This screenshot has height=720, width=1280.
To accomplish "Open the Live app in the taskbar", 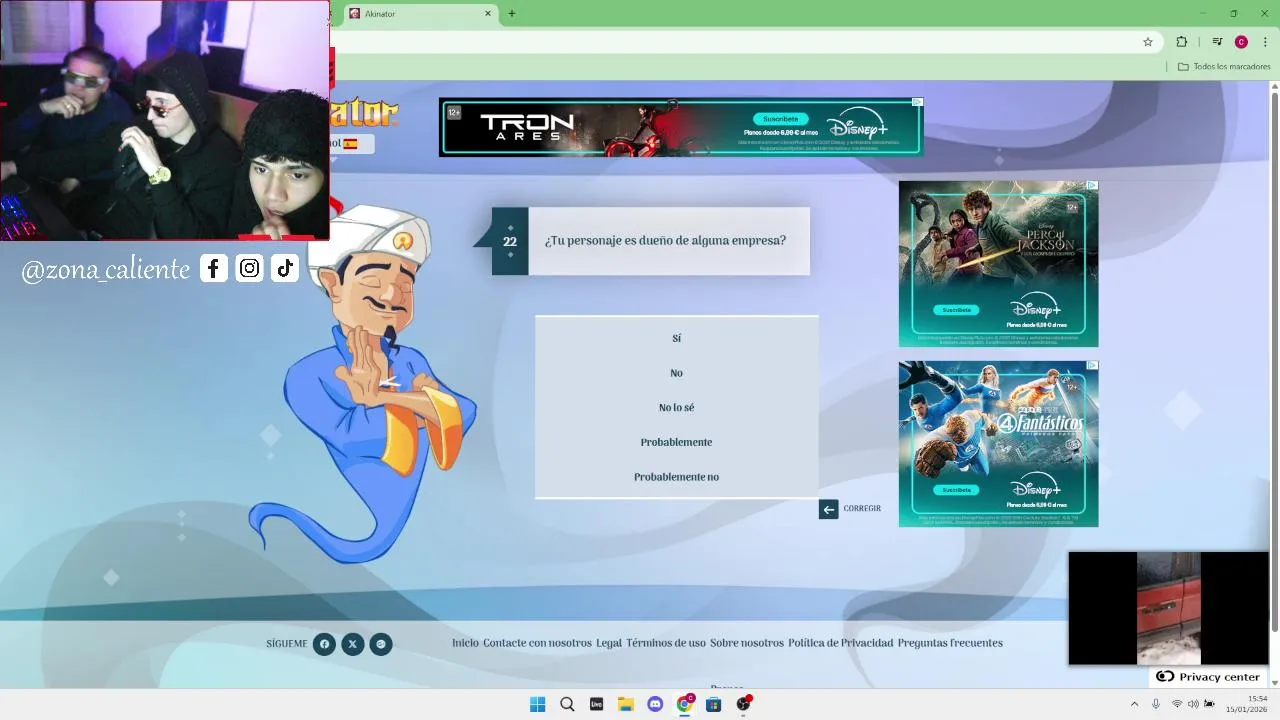I will [596, 704].
